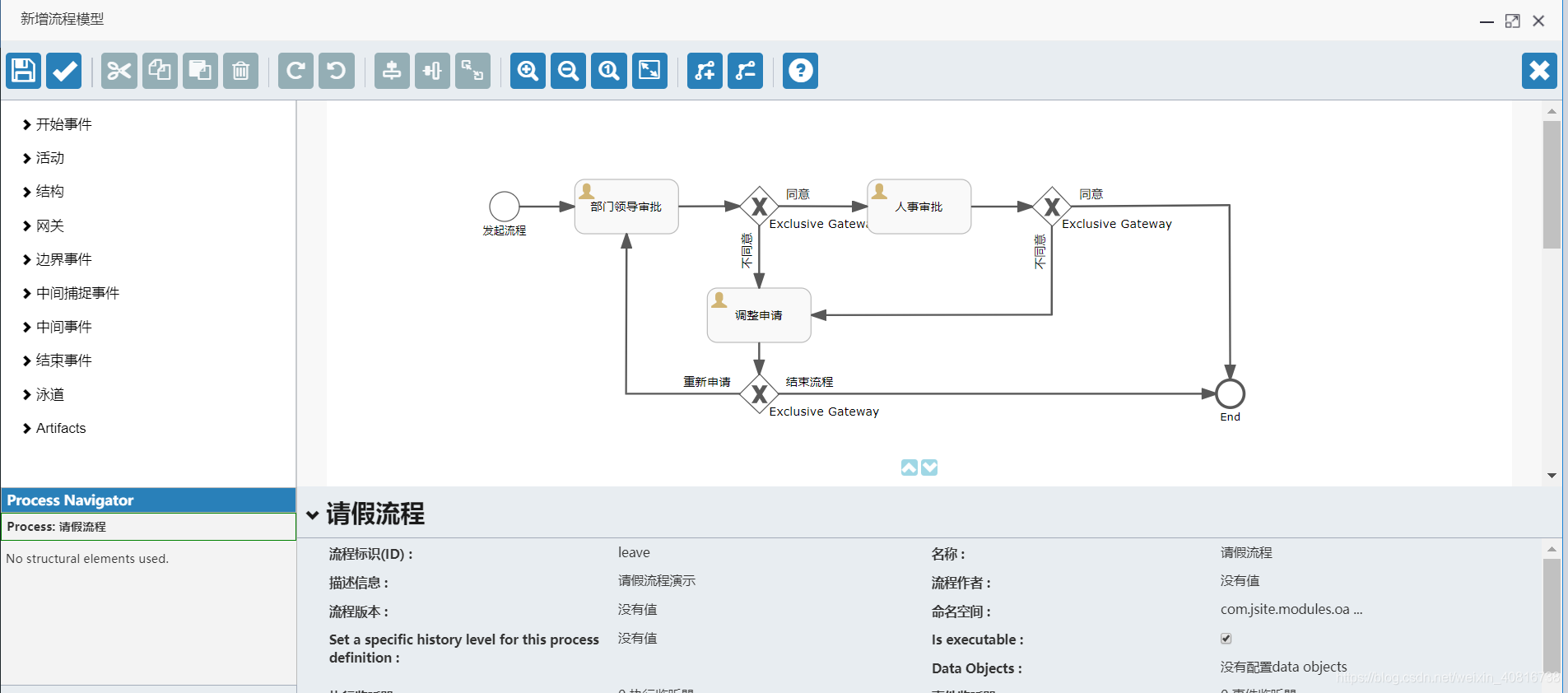
Task: Add a bend point to sequence flow
Action: coord(705,71)
